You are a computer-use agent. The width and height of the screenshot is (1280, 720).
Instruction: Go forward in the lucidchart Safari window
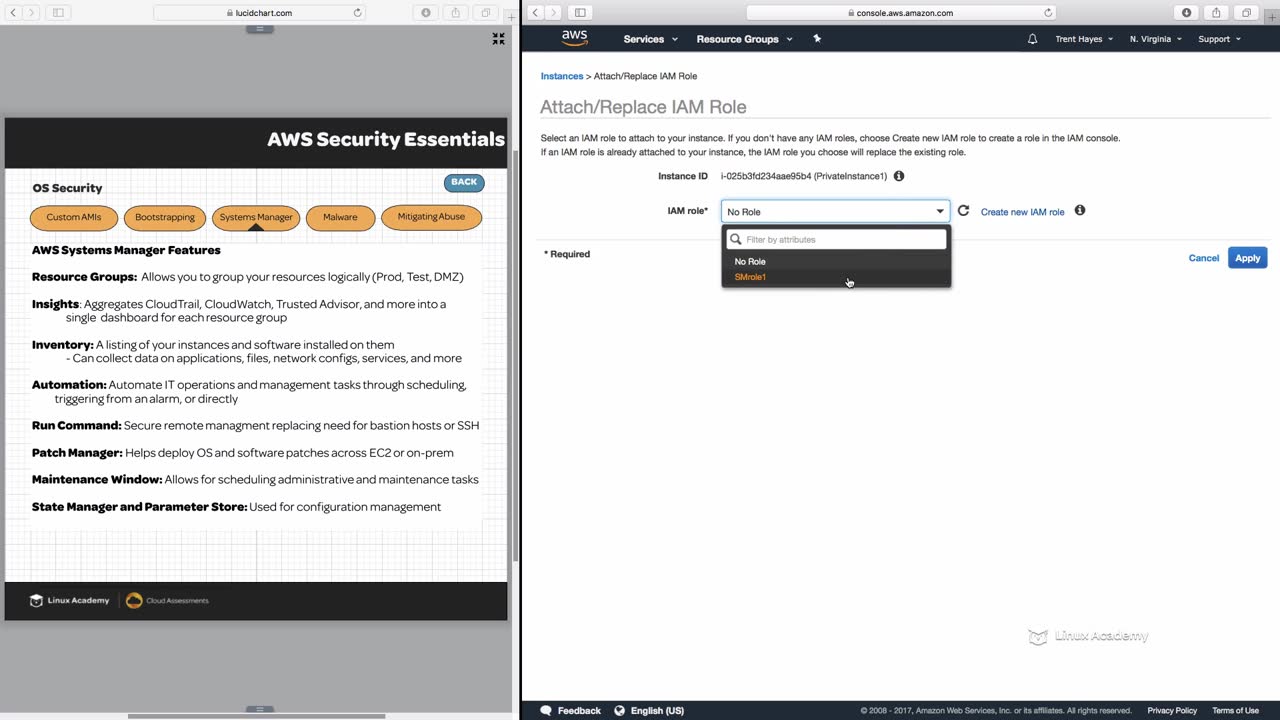[32, 13]
